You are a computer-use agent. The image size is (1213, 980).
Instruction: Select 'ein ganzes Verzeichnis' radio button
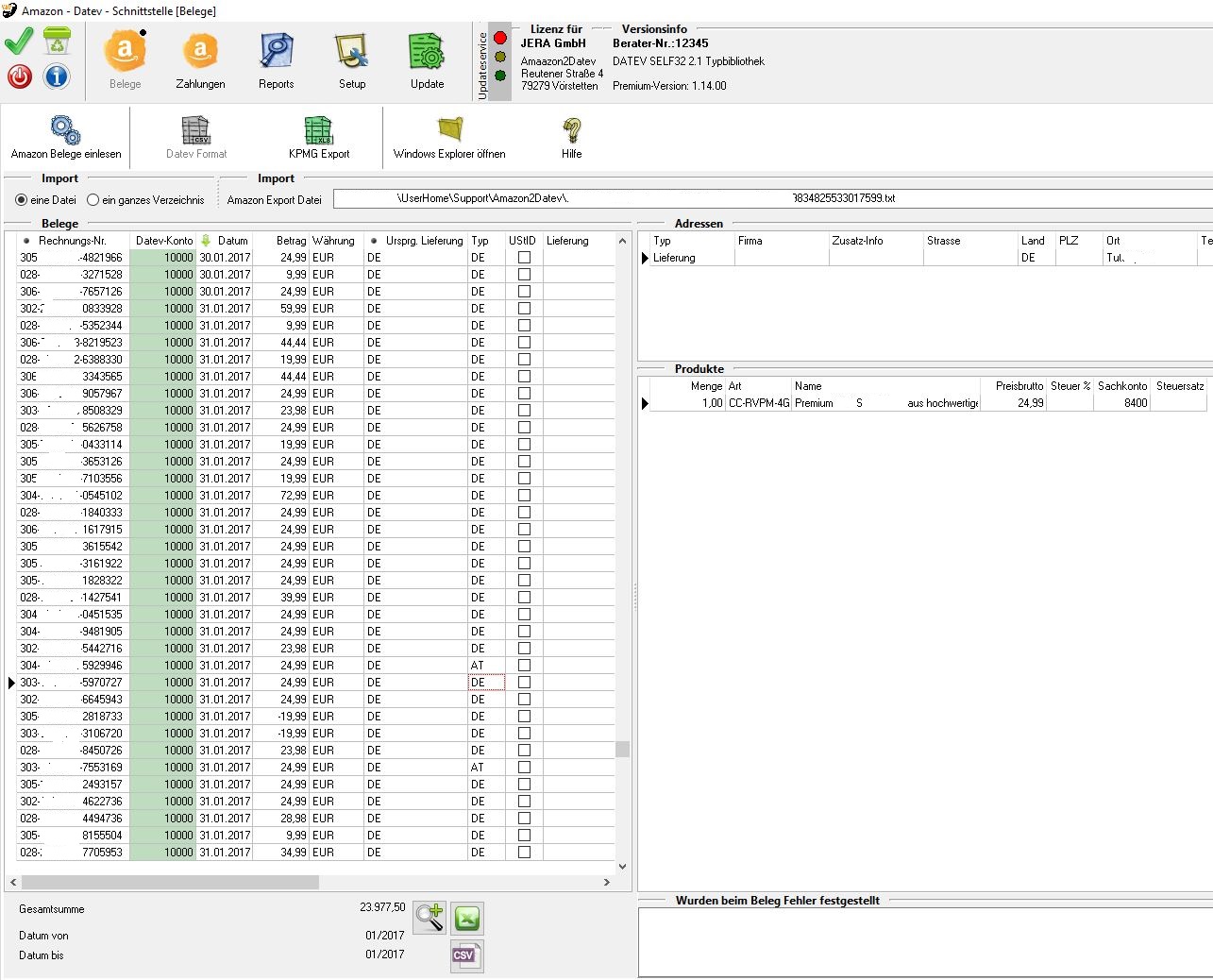pos(93,200)
